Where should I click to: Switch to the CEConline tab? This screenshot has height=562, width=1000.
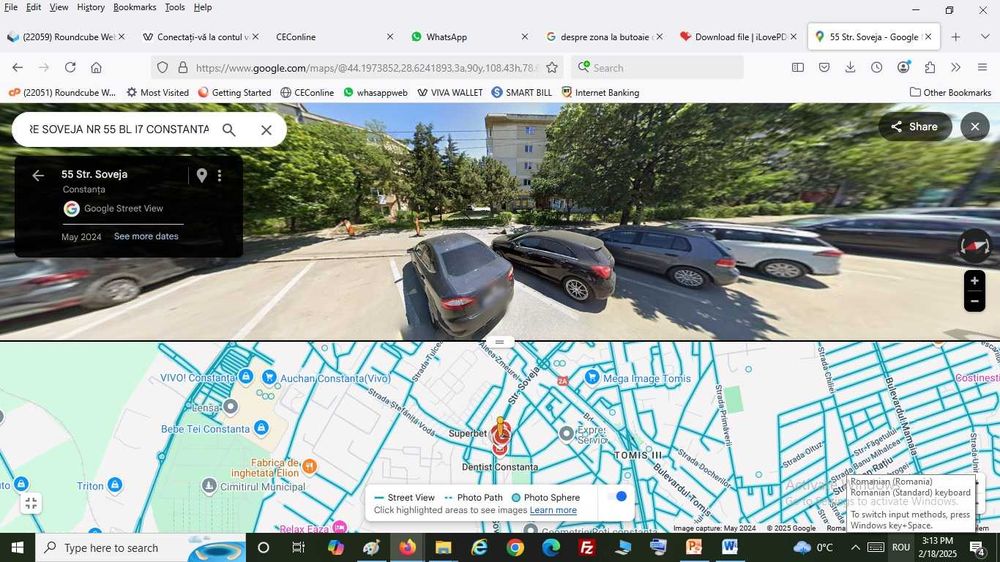pos(332,37)
